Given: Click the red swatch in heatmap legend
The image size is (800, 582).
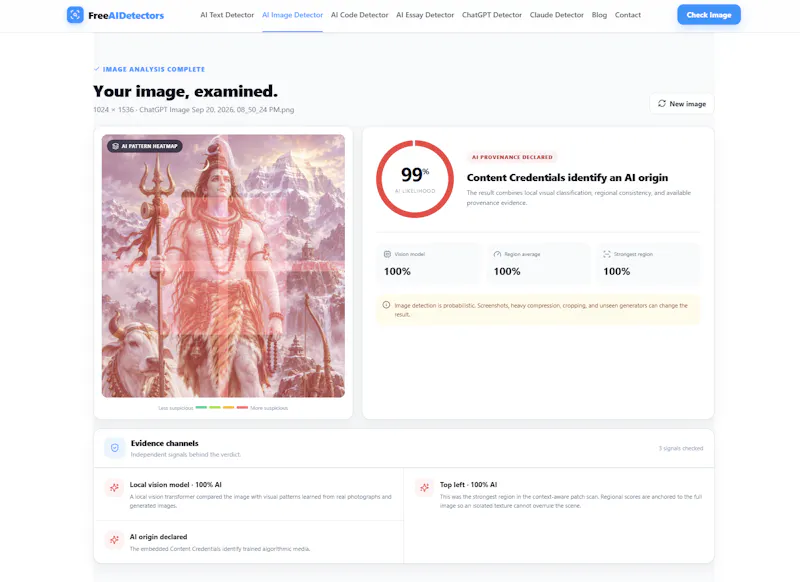Looking at the screenshot, I should pos(242,408).
